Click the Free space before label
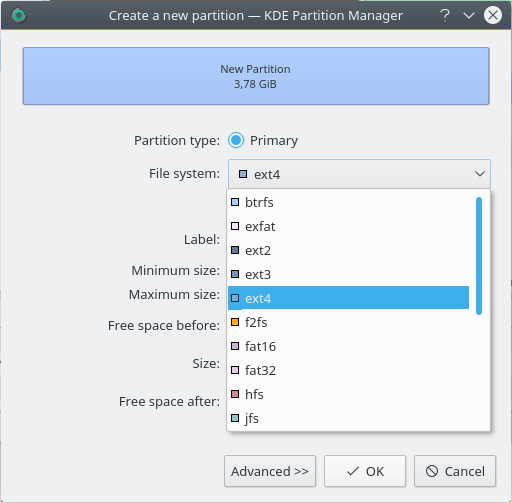Image resolution: width=512 pixels, height=503 pixels. (x=164, y=326)
